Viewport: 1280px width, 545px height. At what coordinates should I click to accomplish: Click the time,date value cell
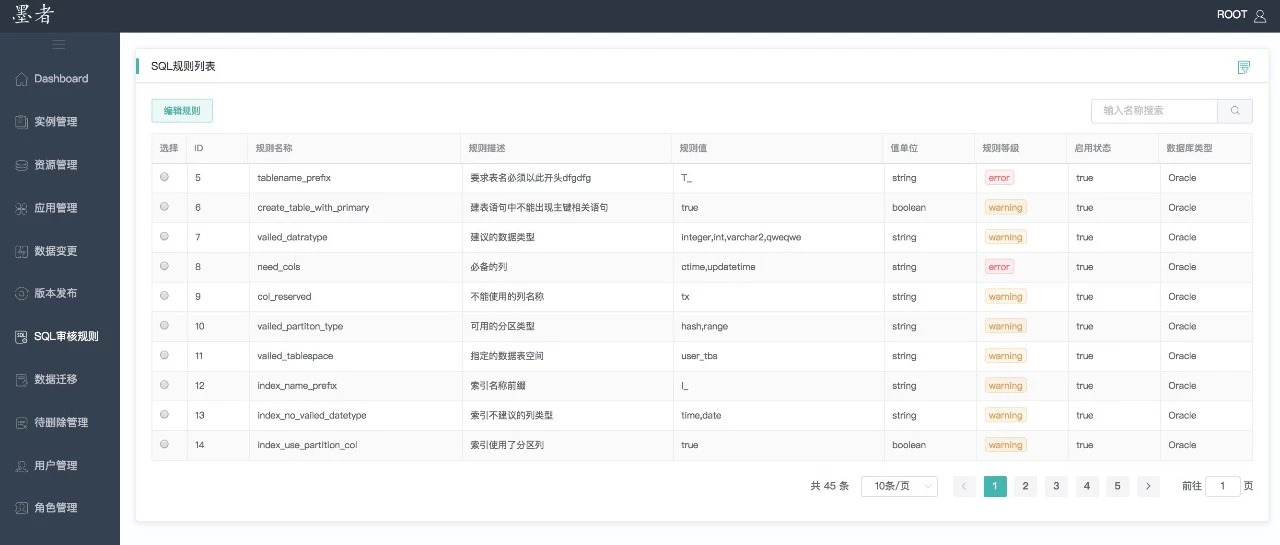(x=701, y=415)
